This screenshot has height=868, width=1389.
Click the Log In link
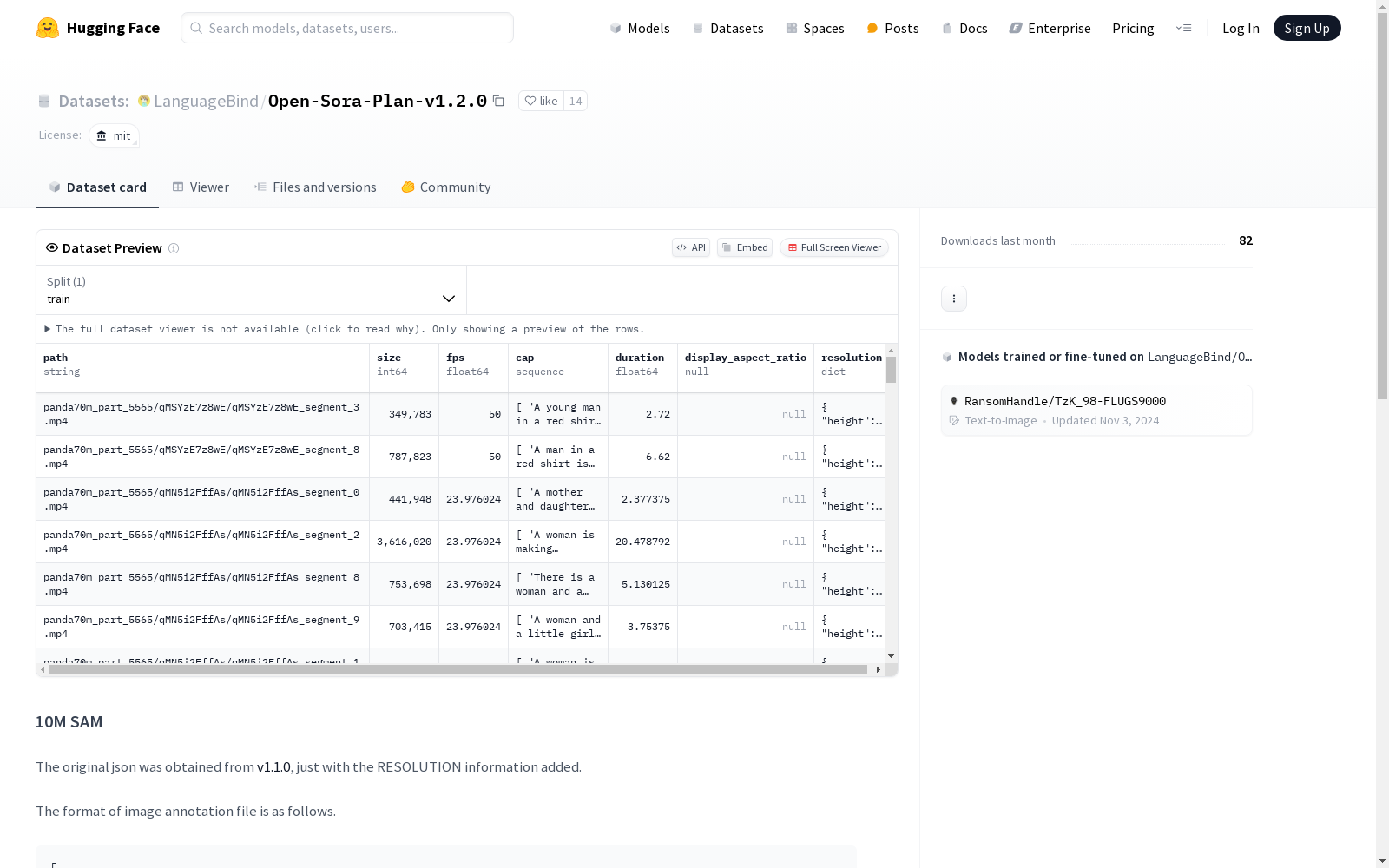pyautogui.click(x=1241, y=28)
